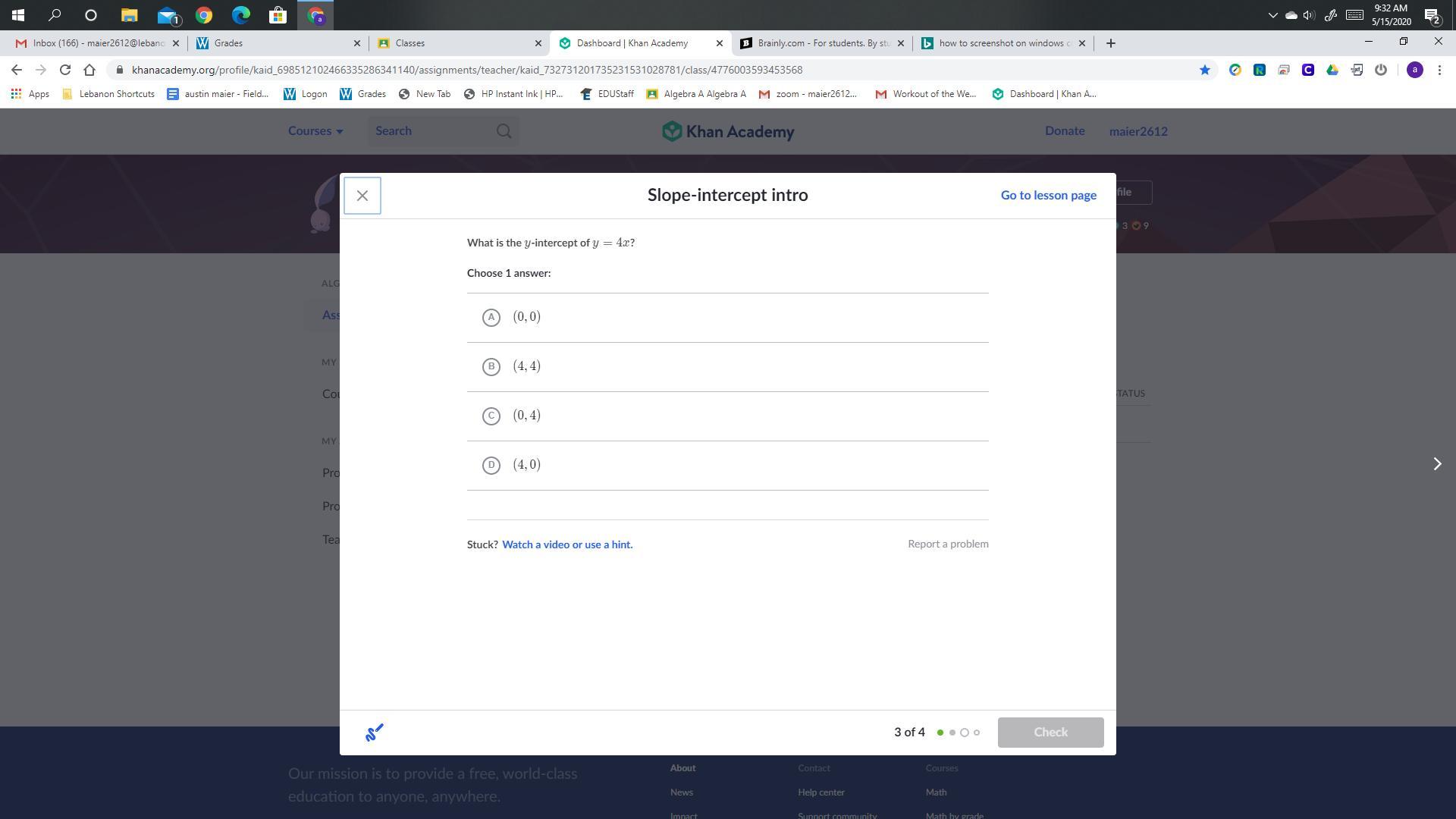1456x819 pixels.
Task: Click the Go to lesson page link
Action: [1048, 195]
